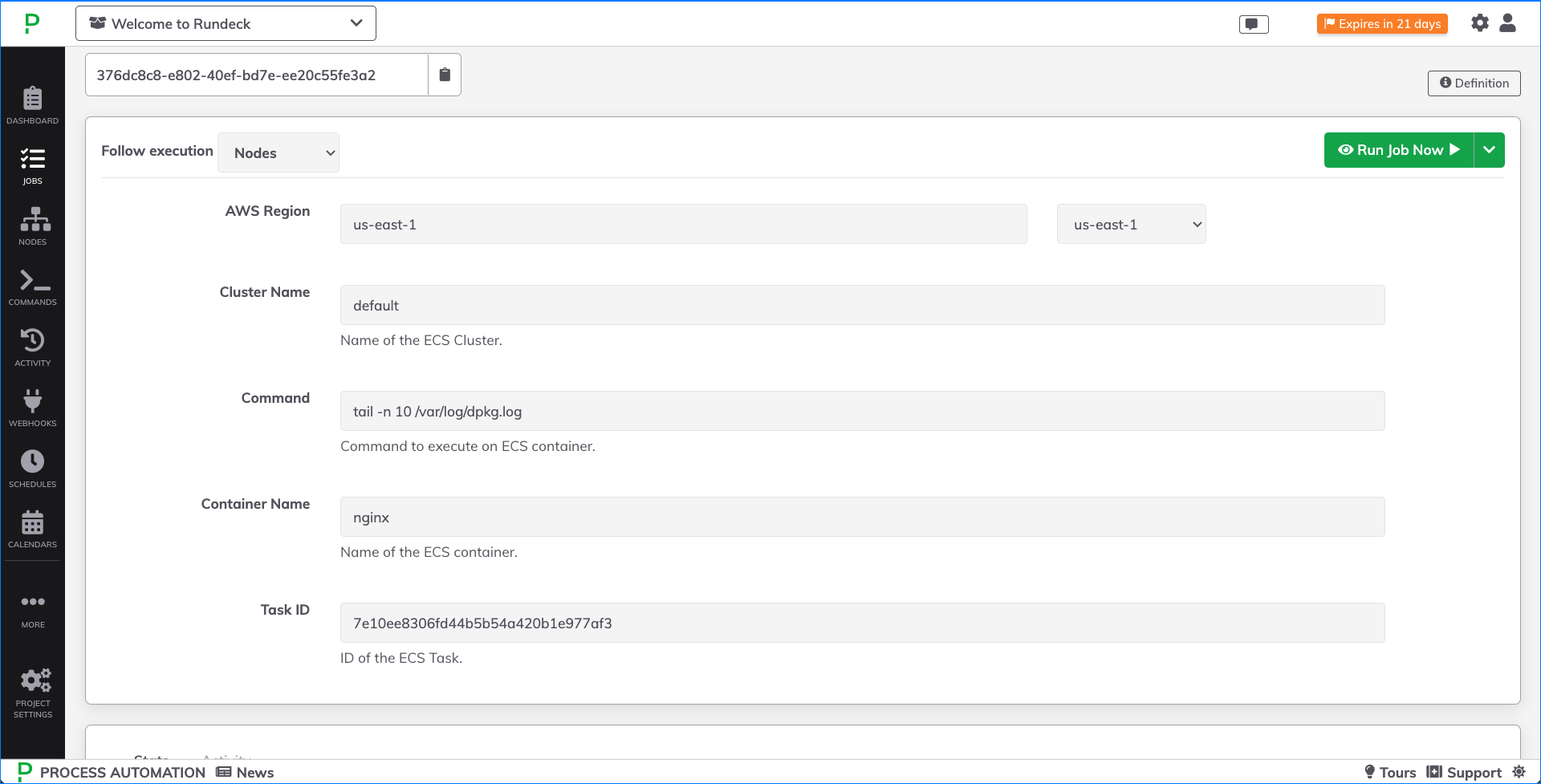Click the 'Follow execution' label
This screenshot has height=784, width=1541.
pos(157,151)
